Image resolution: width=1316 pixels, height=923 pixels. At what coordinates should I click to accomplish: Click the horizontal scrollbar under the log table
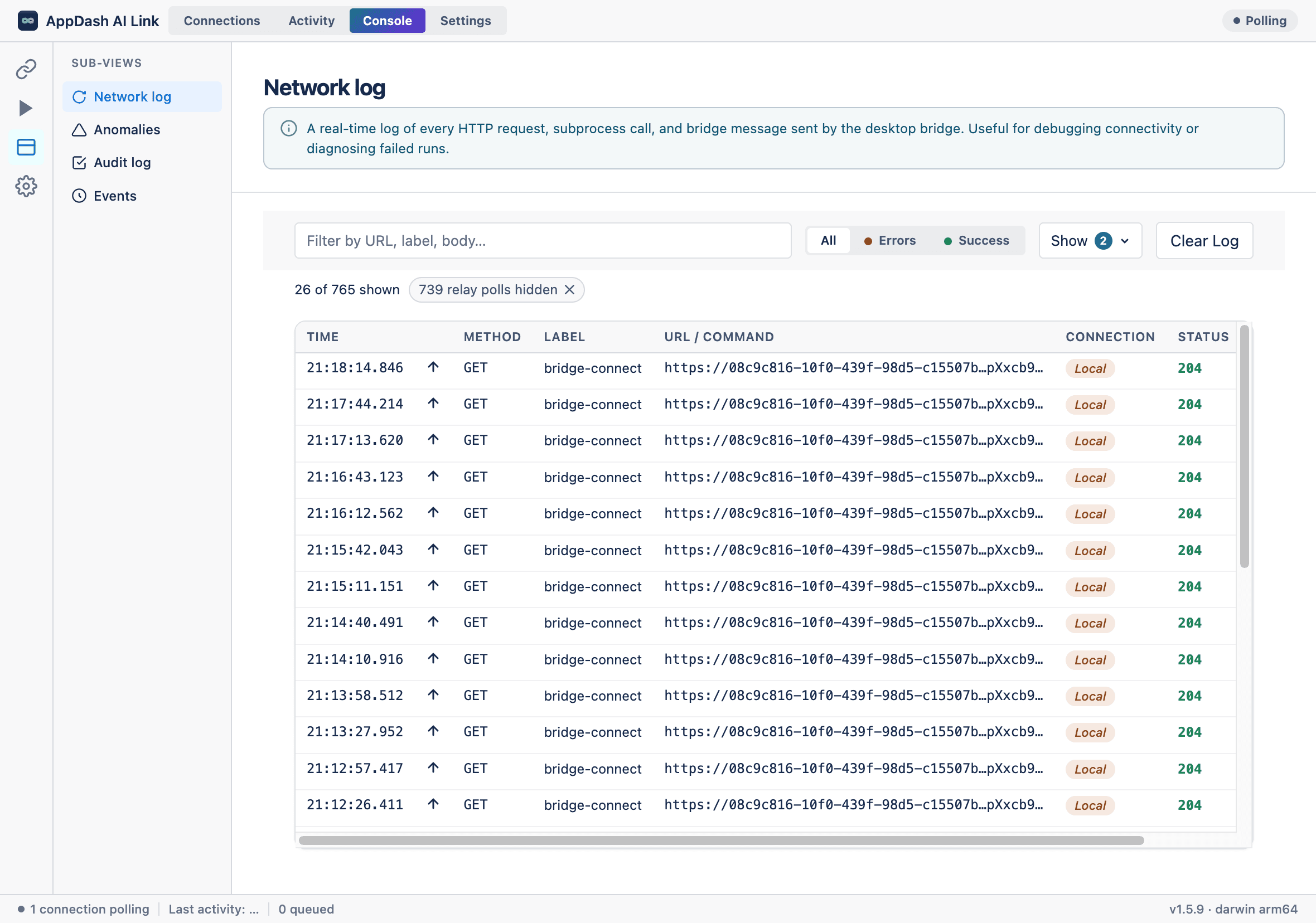pos(721,841)
